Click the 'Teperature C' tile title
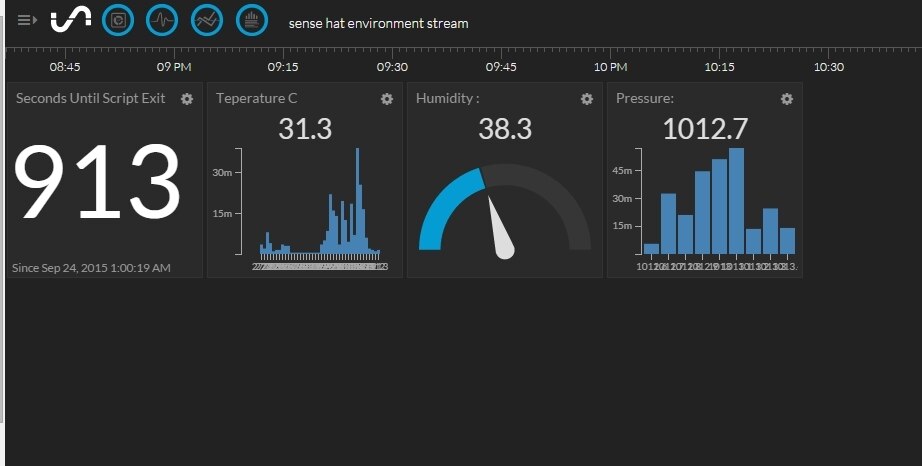 coord(256,98)
